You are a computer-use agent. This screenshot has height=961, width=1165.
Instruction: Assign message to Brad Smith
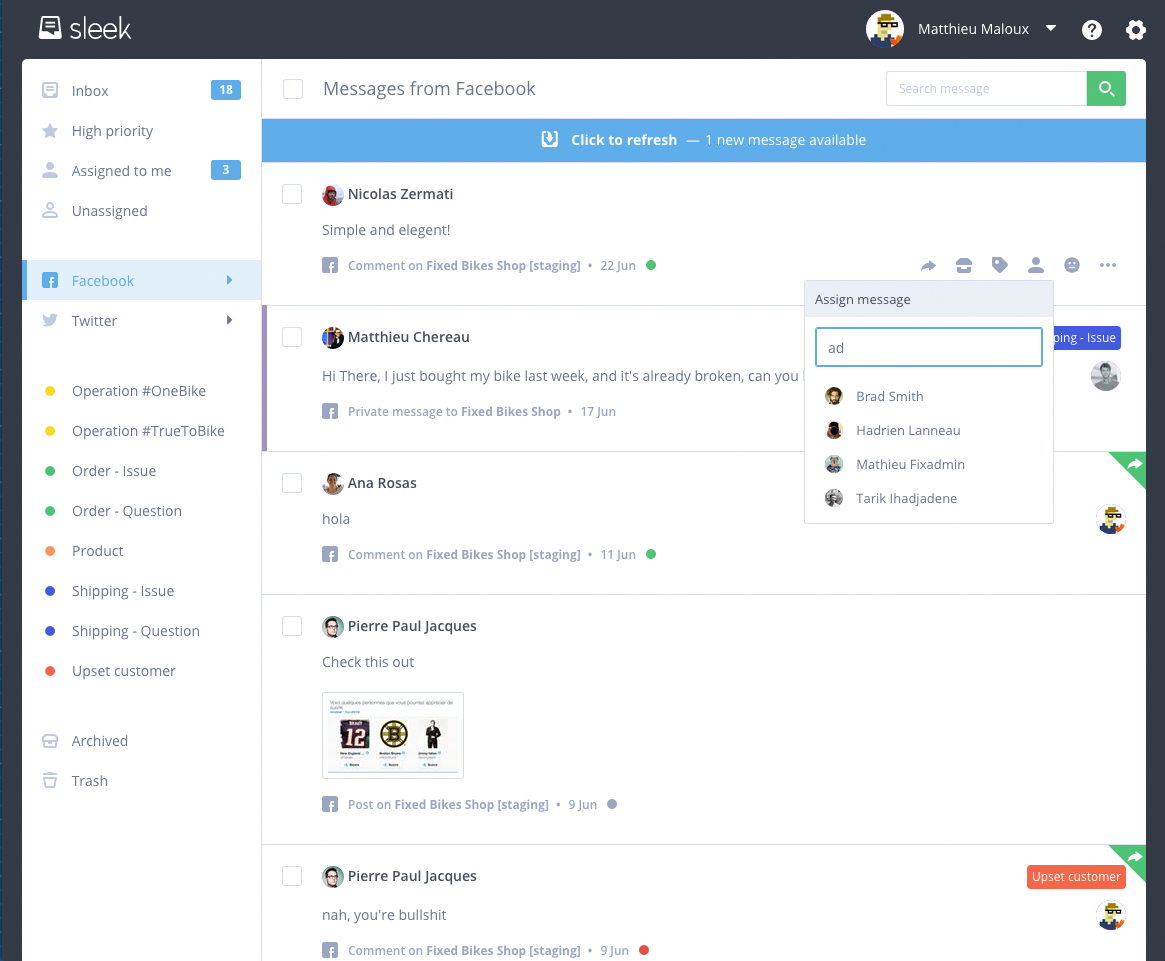pyautogui.click(x=929, y=396)
